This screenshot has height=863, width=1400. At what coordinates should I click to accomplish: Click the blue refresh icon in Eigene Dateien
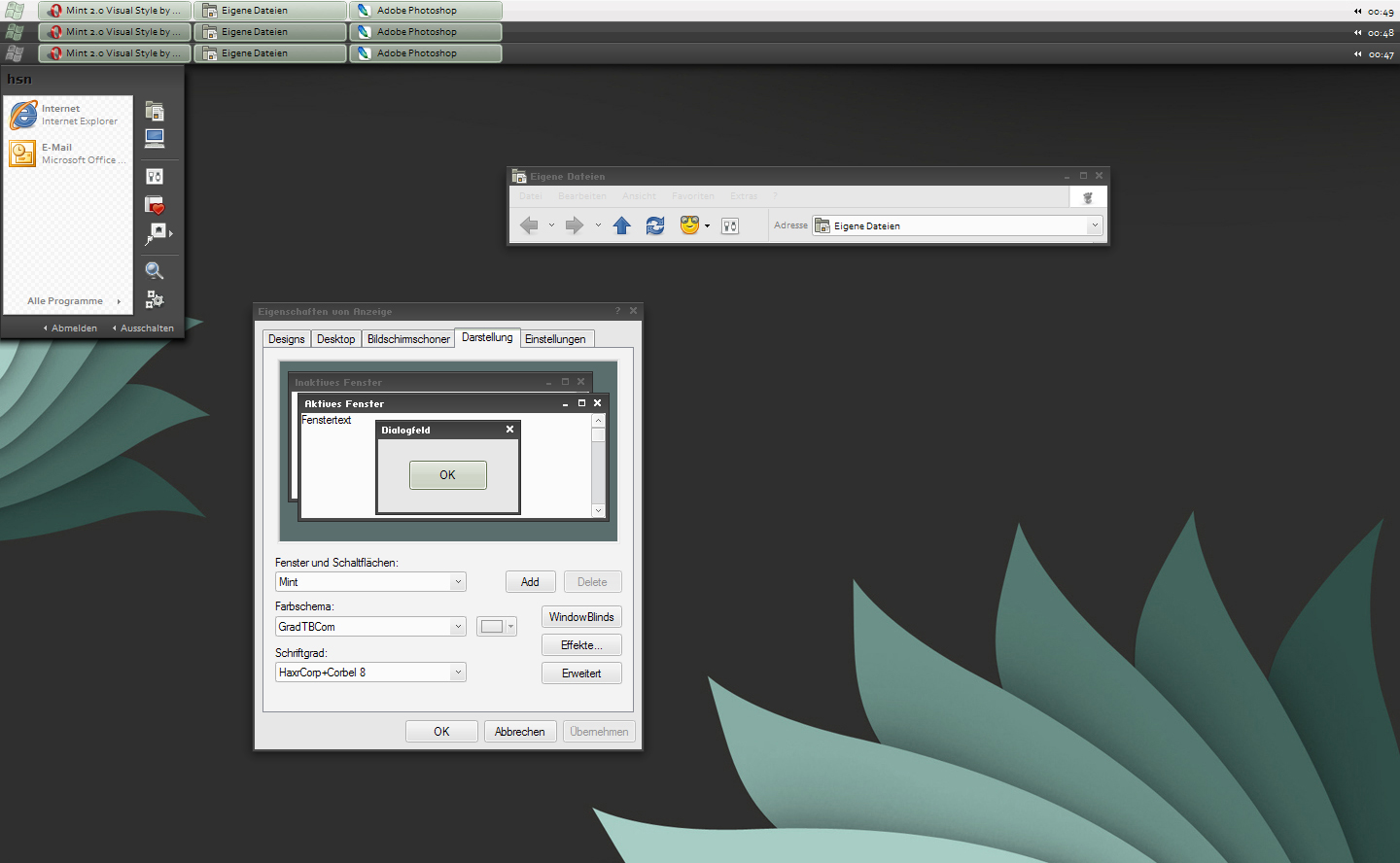tap(655, 225)
